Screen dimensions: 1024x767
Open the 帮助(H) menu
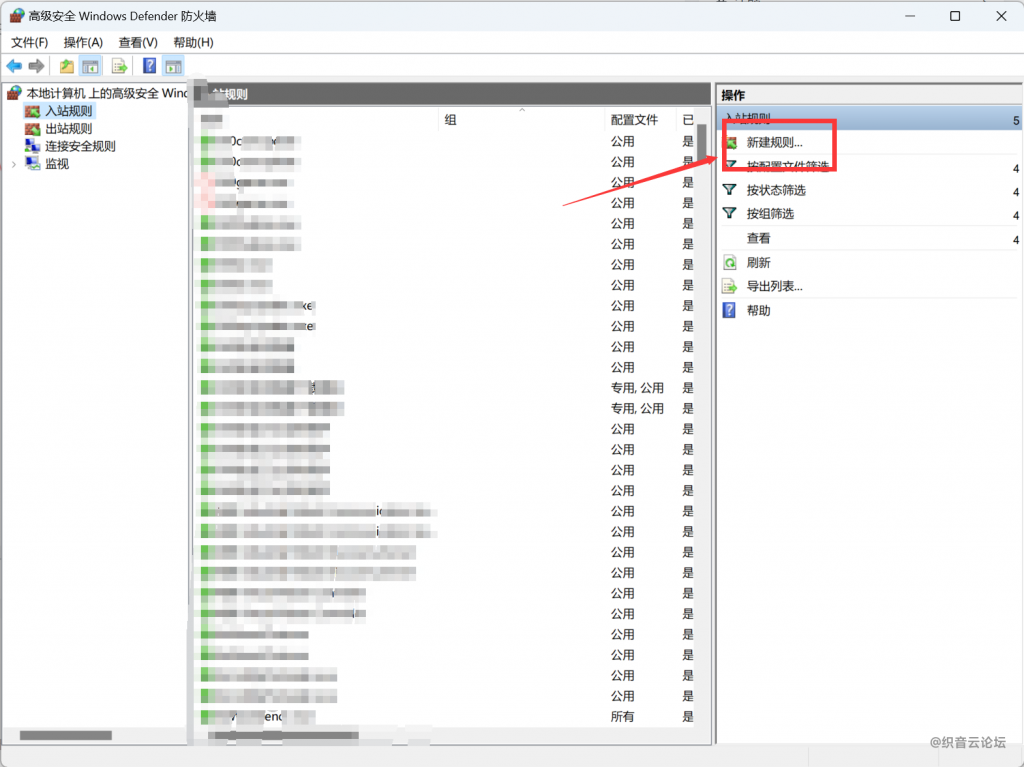[193, 42]
